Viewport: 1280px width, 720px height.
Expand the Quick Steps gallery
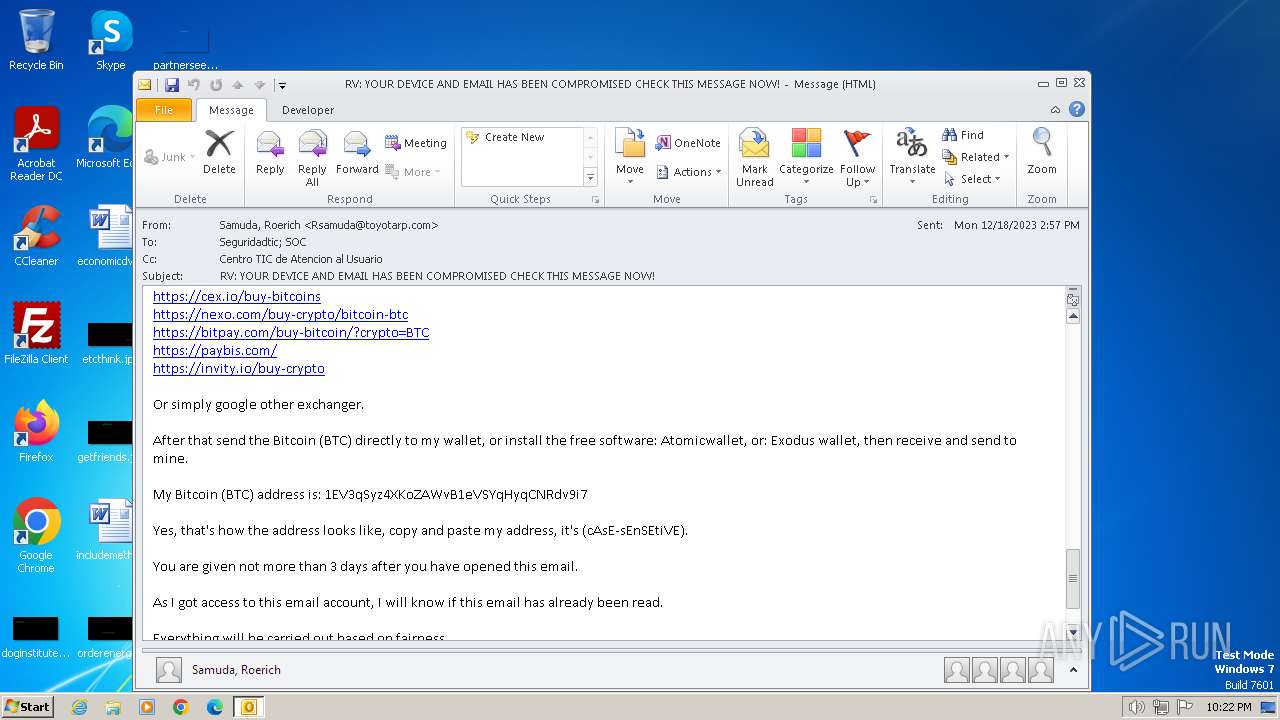590,177
